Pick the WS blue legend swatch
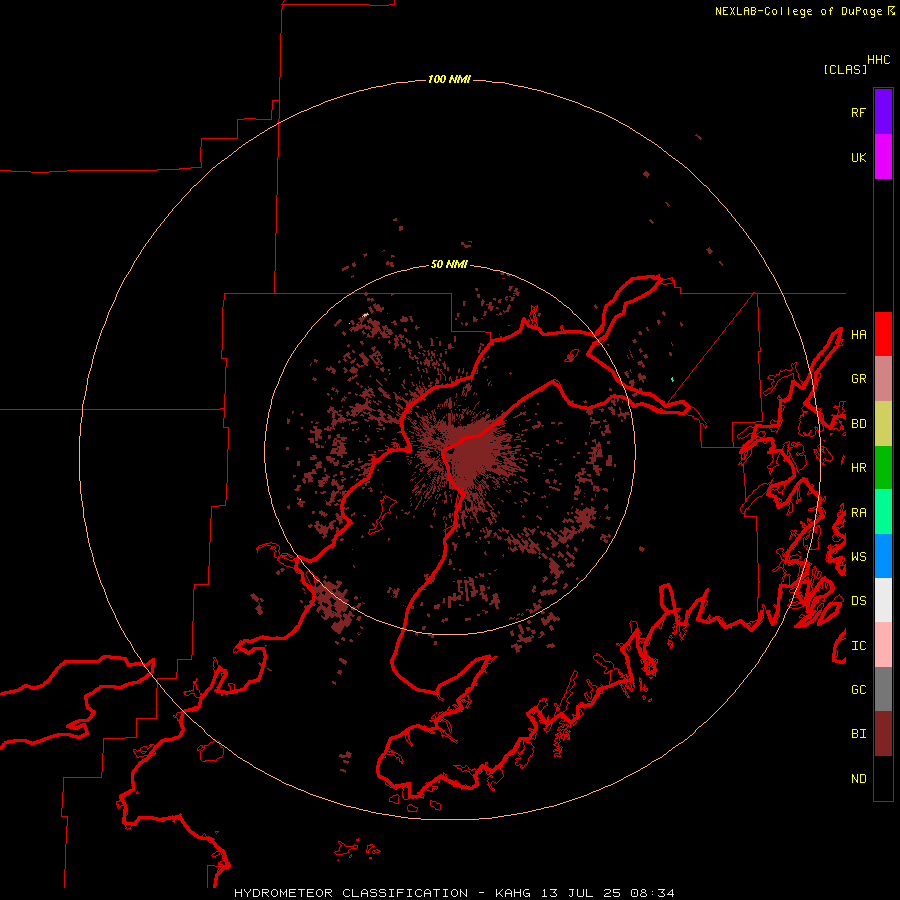The width and height of the screenshot is (900, 900). coord(883,556)
